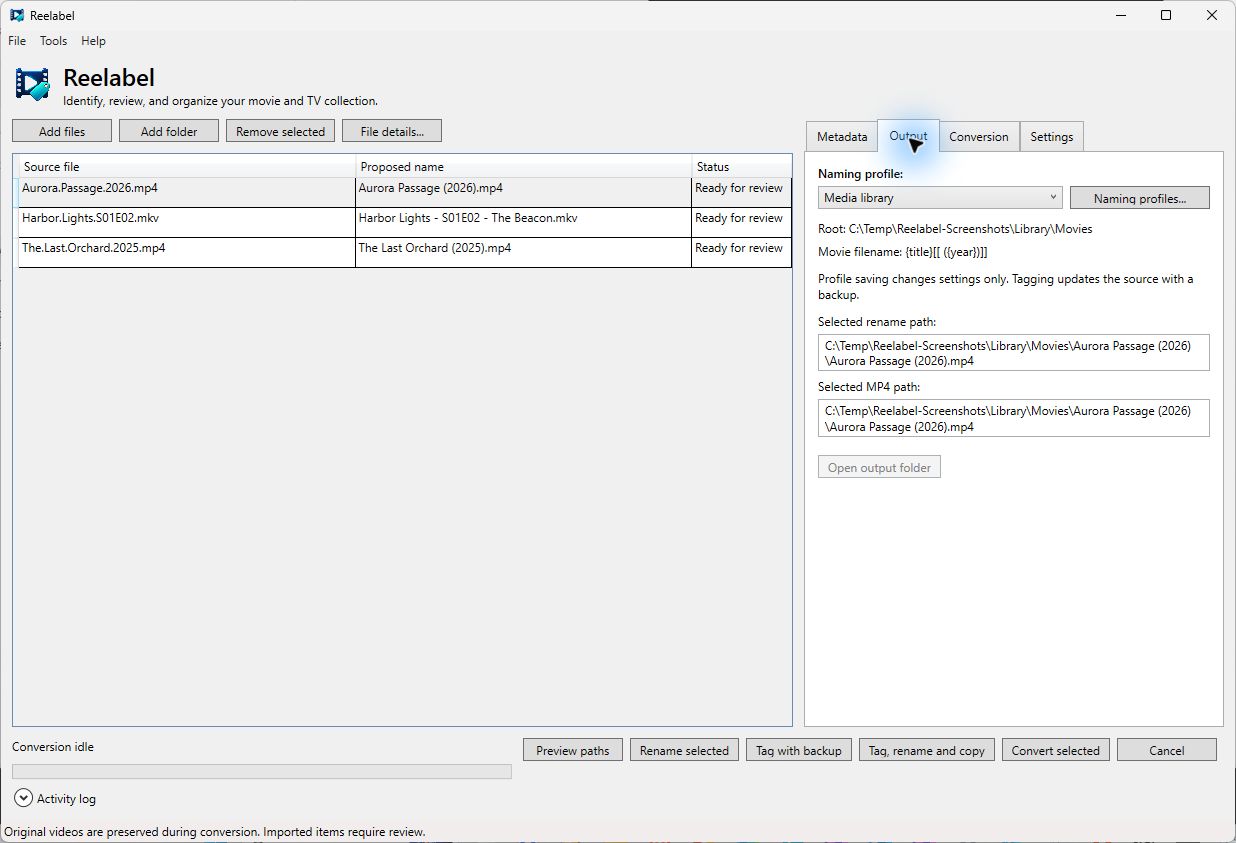The image size is (1236, 843).
Task: Click the Cancel button
Action: pyautogui.click(x=1167, y=750)
